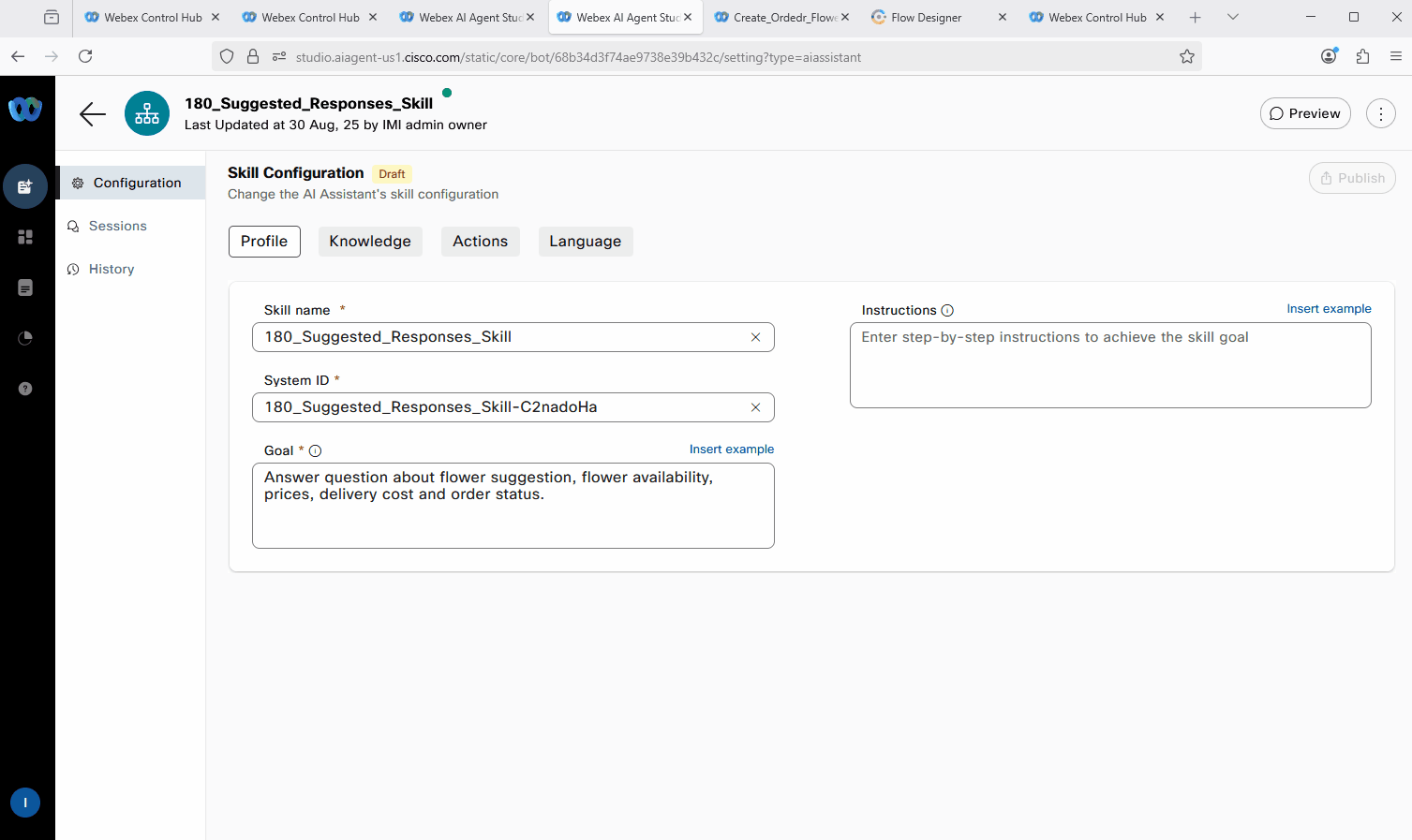Open Sessions in the left menu
Image resolution: width=1412 pixels, height=840 pixels.
coord(117,227)
